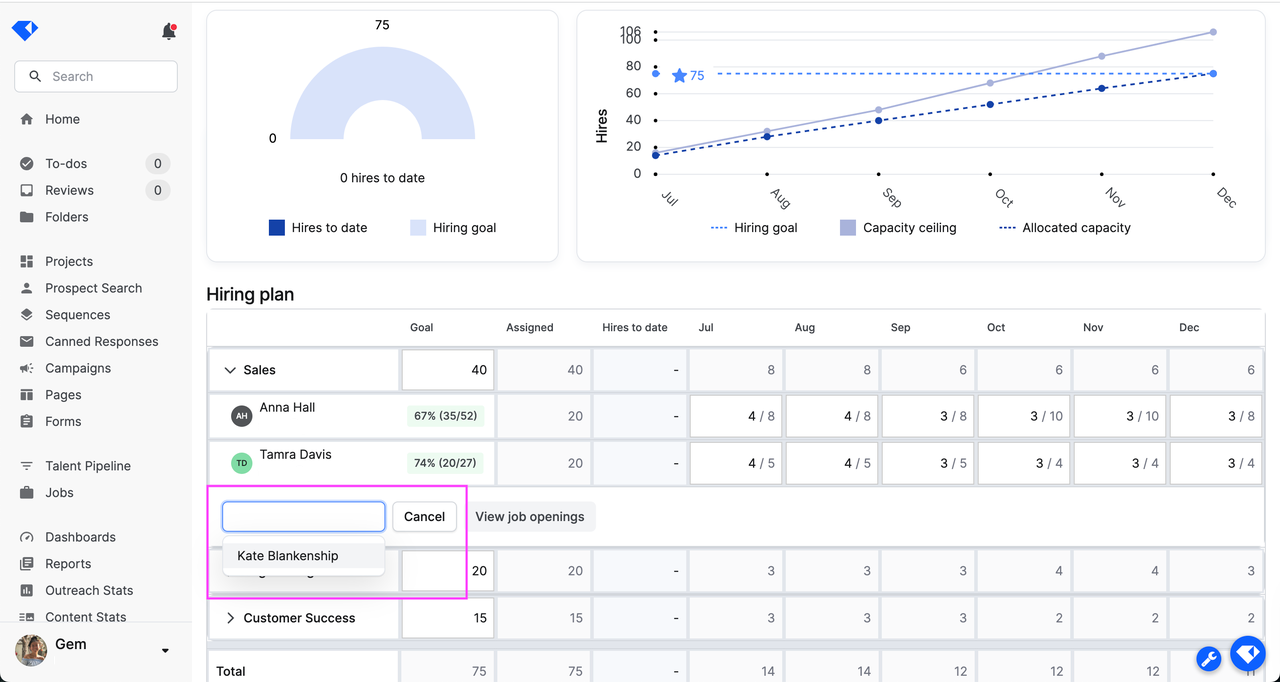The image size is (1280, 682).
Task: Open the Dashboards menu item
Action: tap(80, 537)
